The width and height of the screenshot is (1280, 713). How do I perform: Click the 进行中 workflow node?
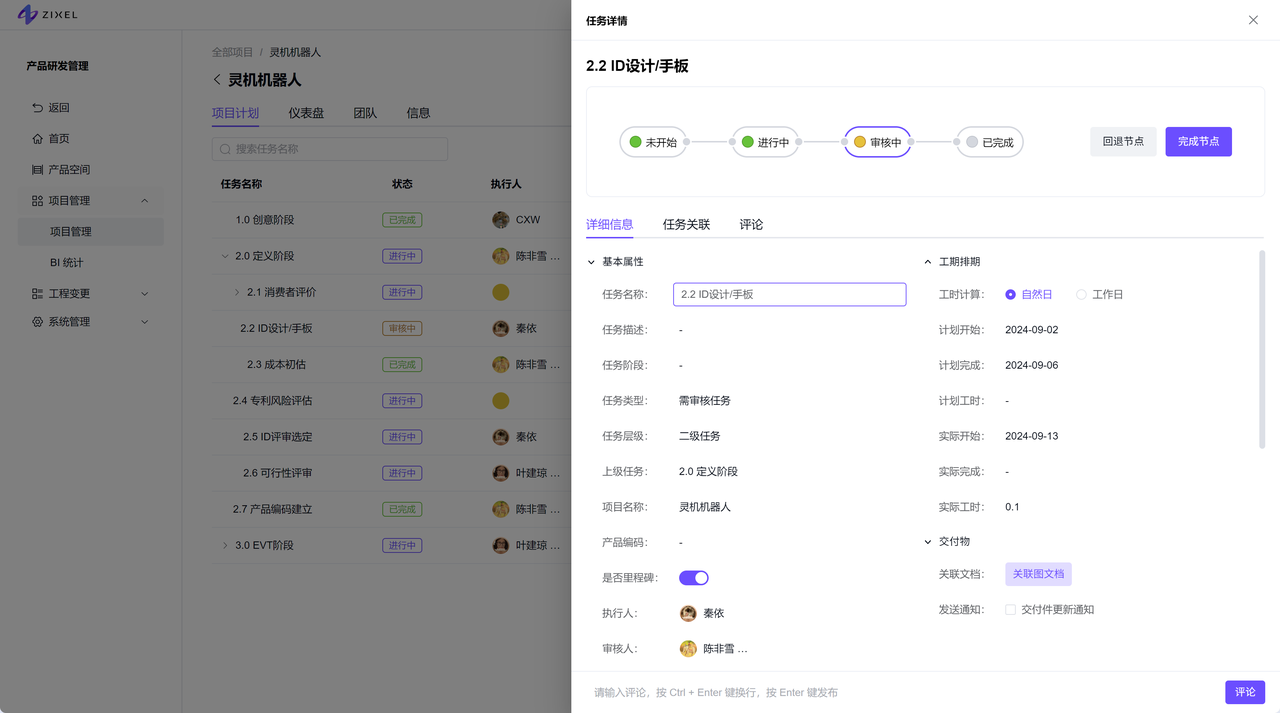click(765, 142)
